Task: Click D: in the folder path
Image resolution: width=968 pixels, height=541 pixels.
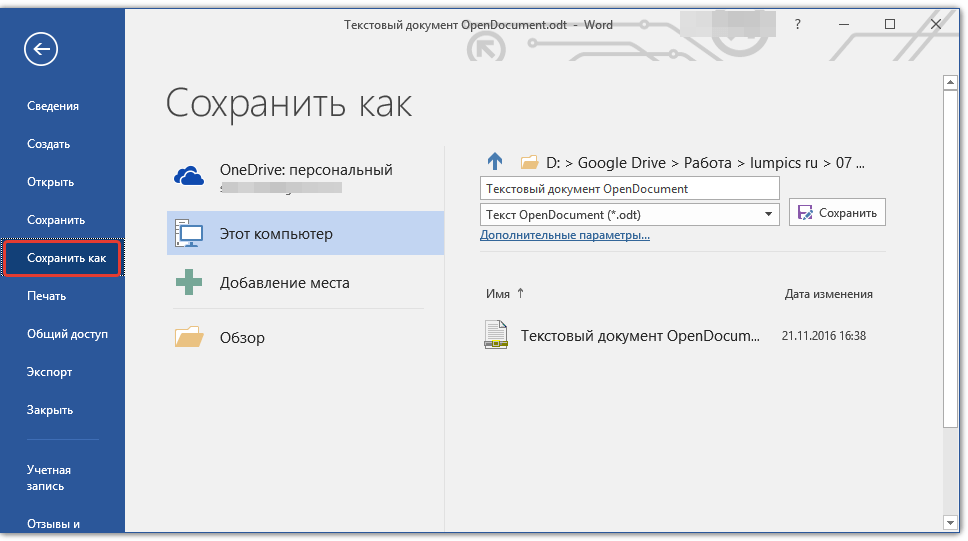Action: [x=553, y=162]
